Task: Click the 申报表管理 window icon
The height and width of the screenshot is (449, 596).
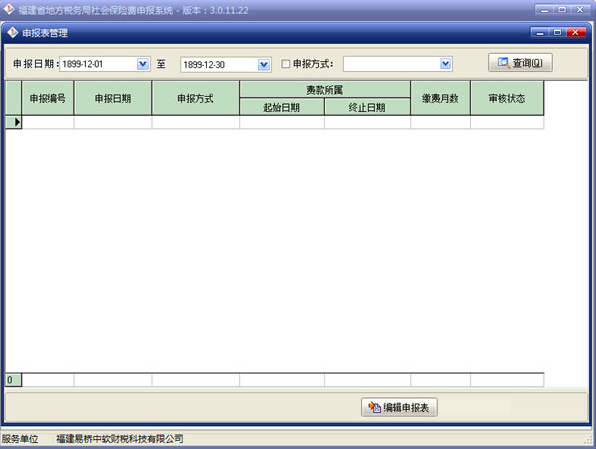Action: point(13,33)
